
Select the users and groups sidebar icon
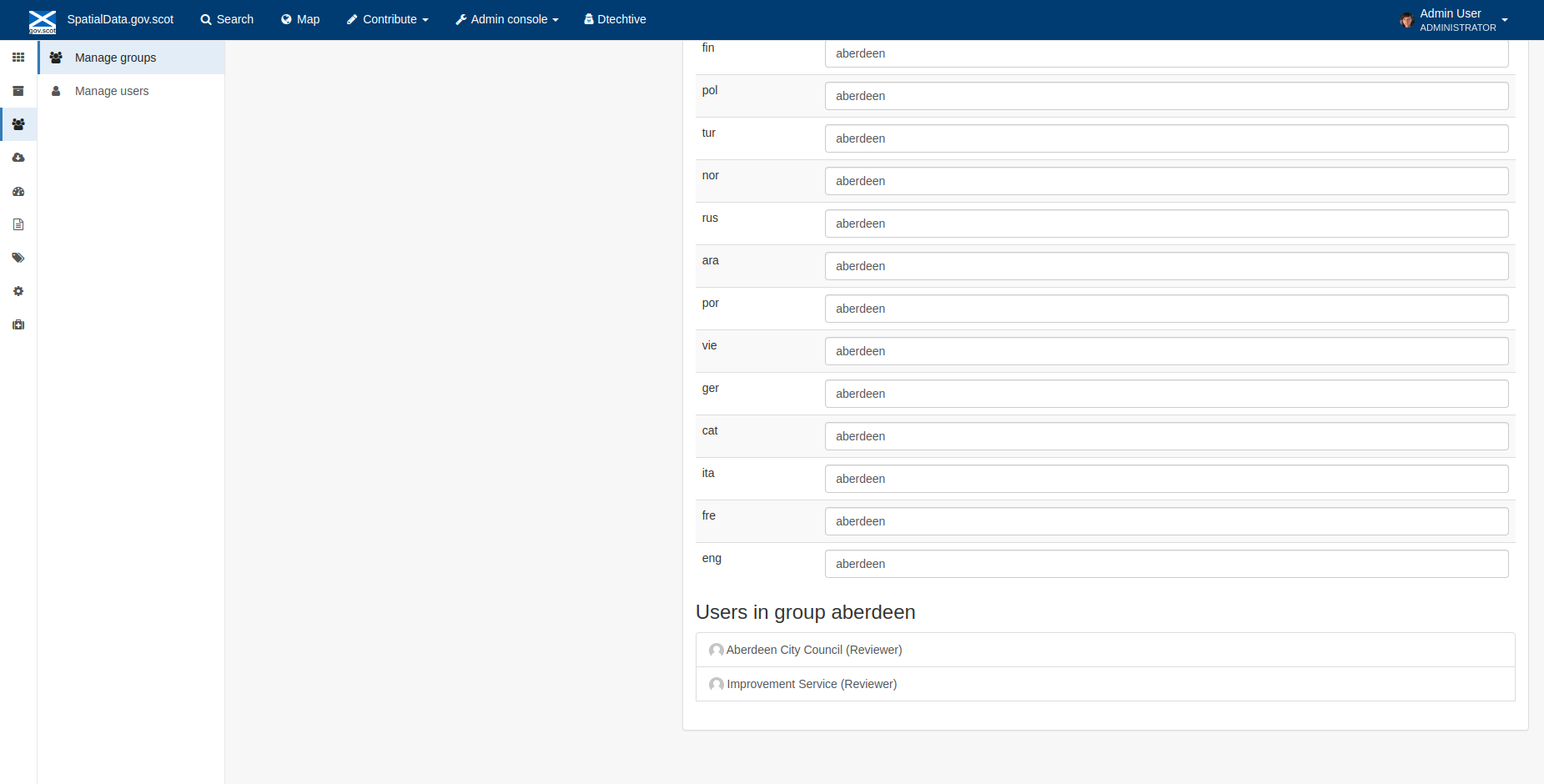(x=18, y=124)
